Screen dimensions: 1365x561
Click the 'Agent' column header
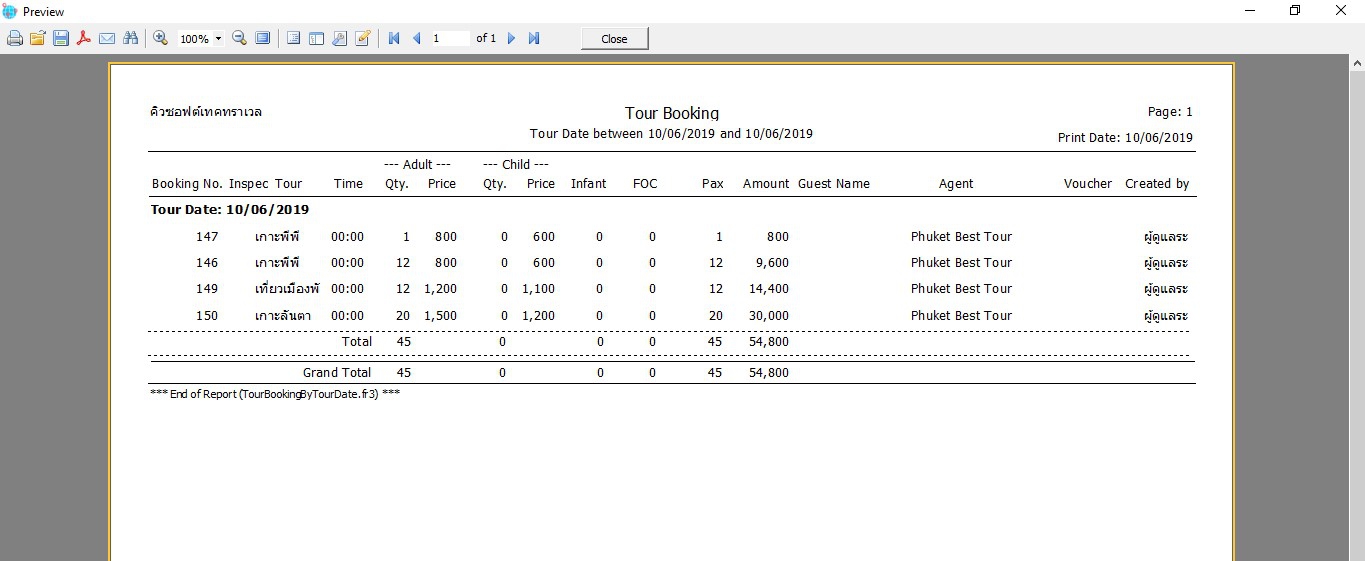[956, 184]
